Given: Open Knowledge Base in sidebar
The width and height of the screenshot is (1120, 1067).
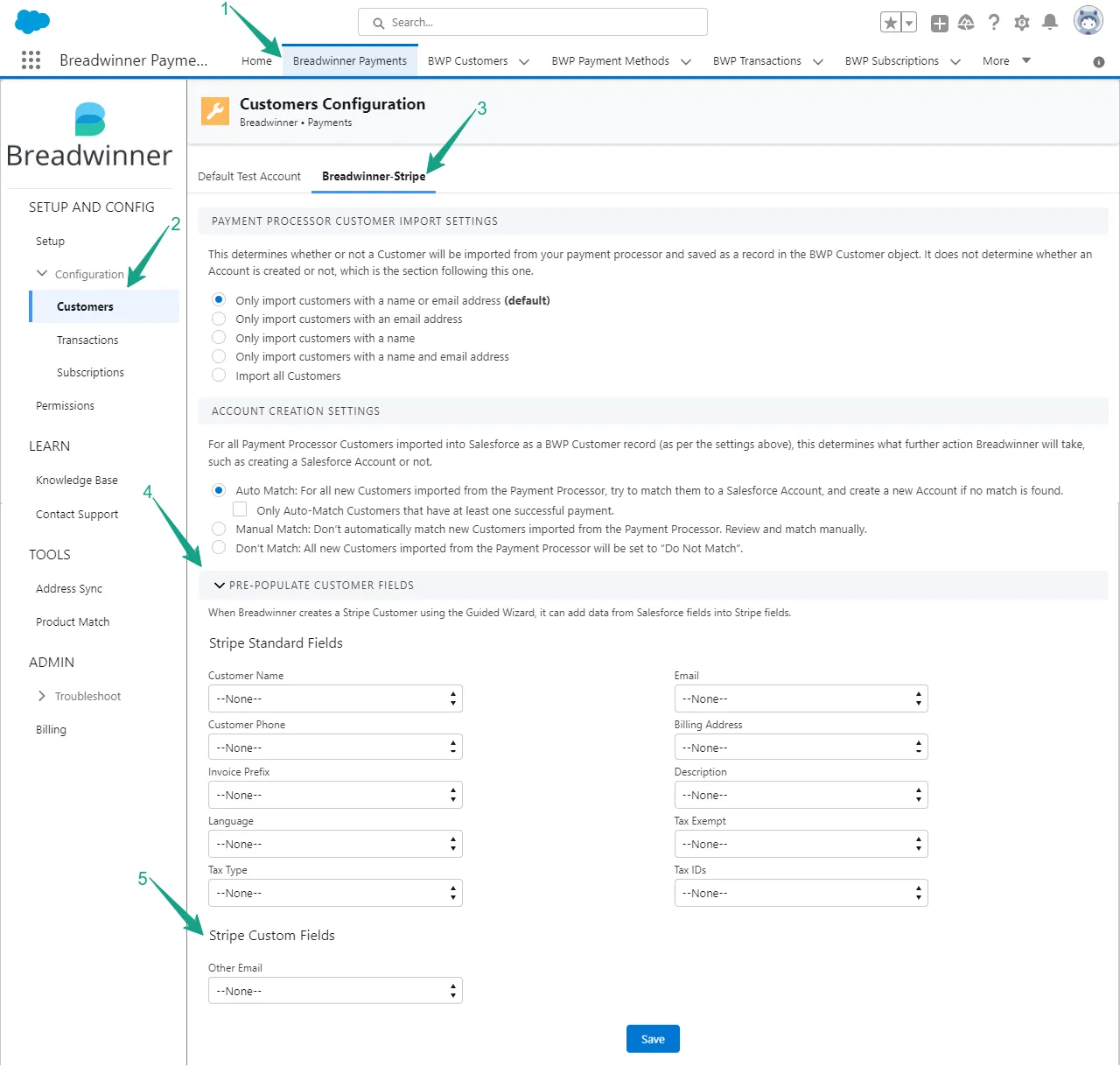Looking at the screenshot, I should pos(77,480).
